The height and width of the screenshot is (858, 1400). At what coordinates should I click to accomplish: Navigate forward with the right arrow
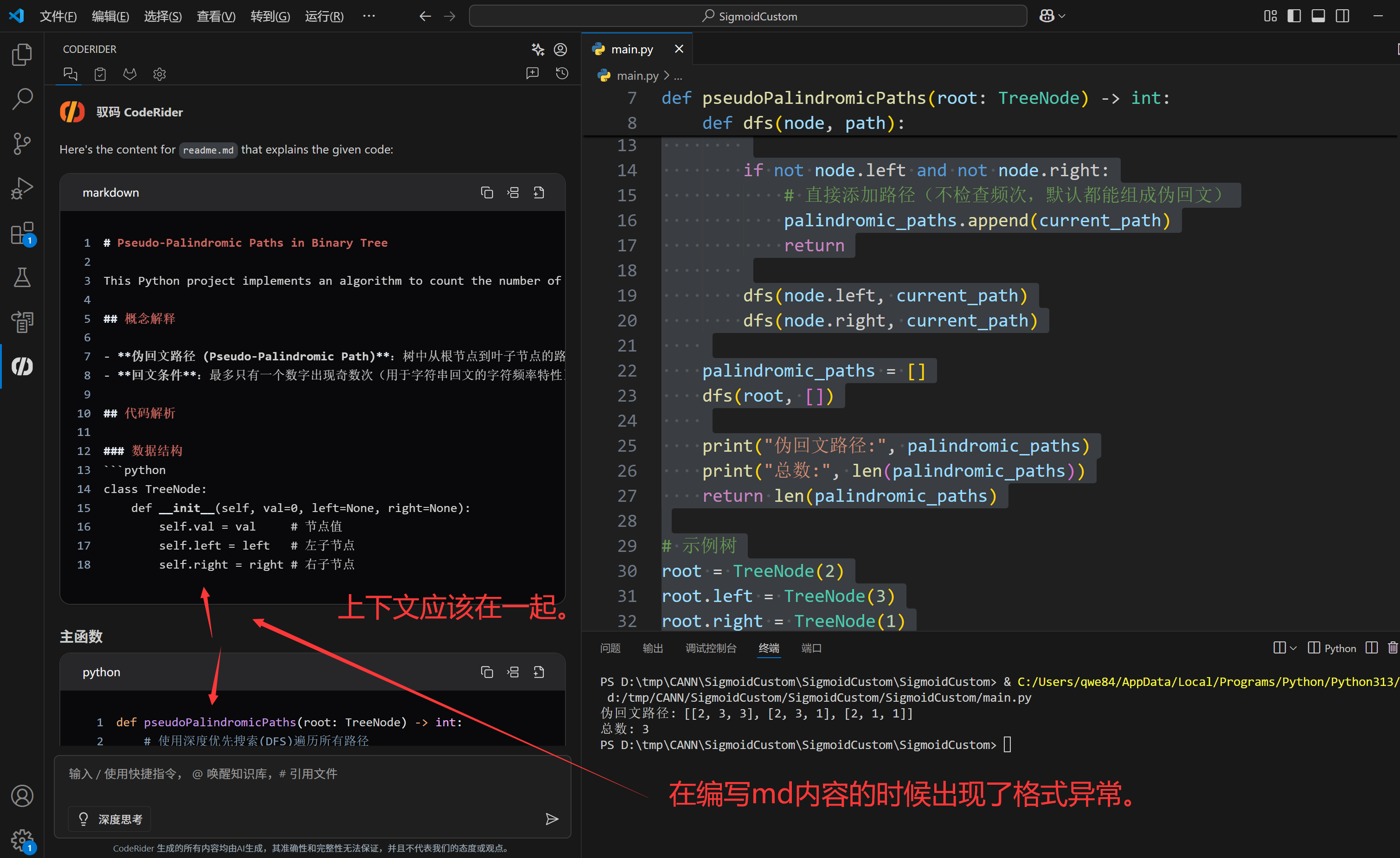[450, 16]
